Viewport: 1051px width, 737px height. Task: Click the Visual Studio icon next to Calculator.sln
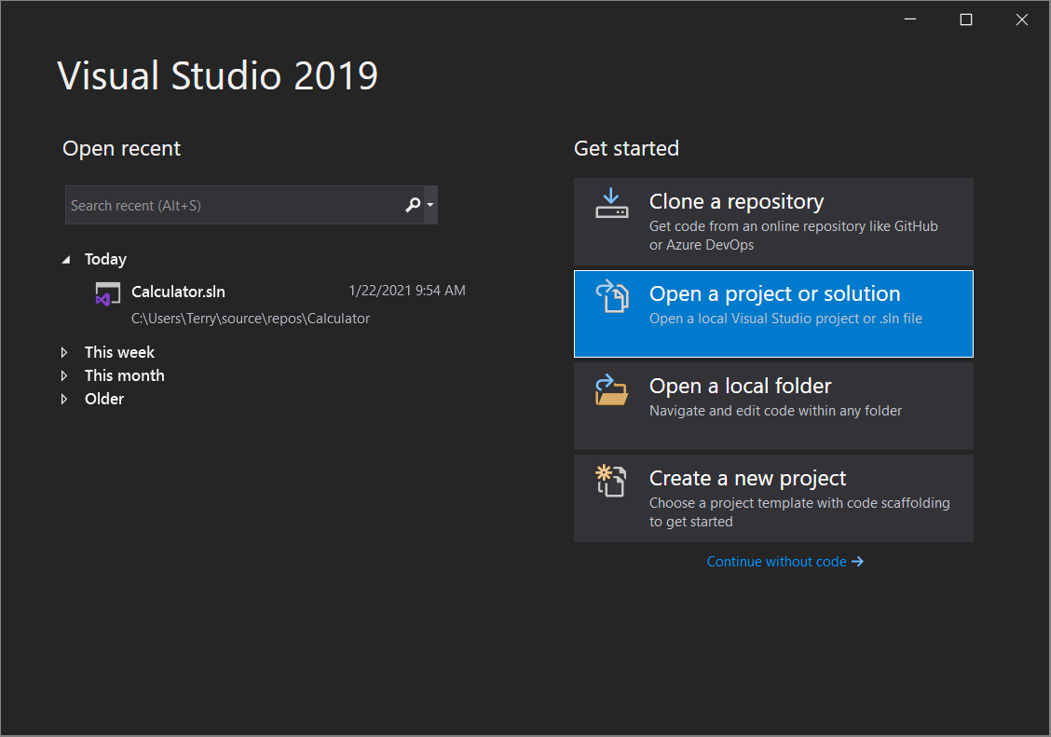pyautogui.click(x=107, y=293)
